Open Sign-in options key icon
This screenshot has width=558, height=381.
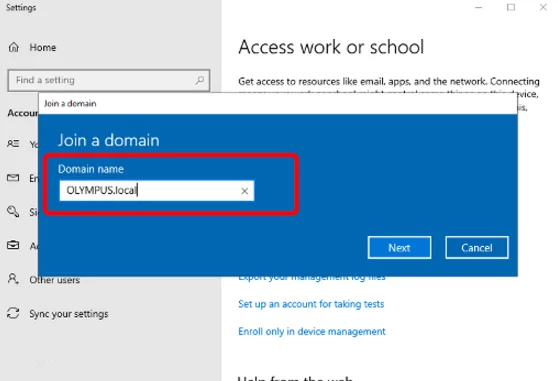tap(13, 211)
